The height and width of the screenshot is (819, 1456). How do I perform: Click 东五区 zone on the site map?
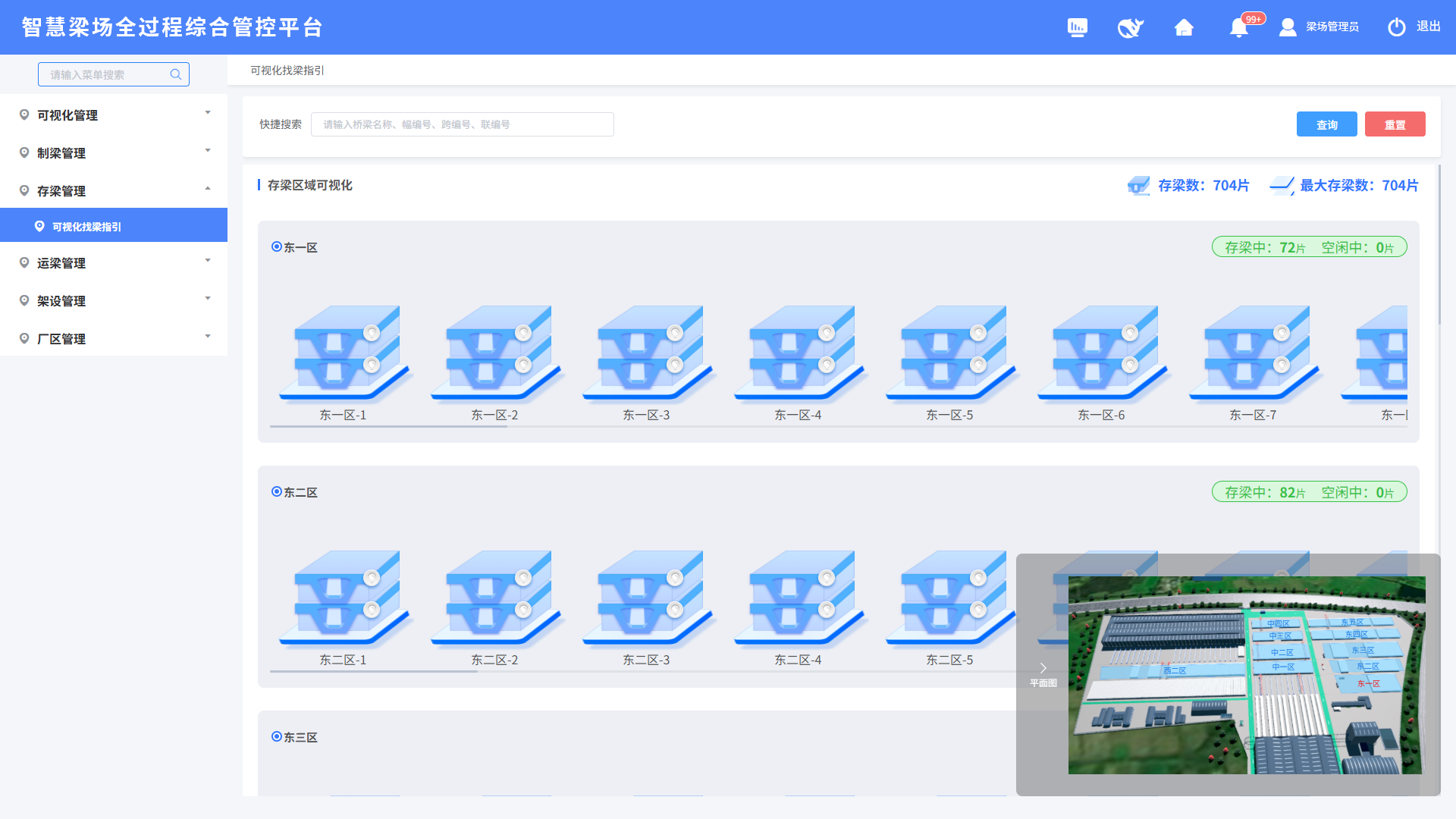pyautogui.click(x=1352, y=622)
